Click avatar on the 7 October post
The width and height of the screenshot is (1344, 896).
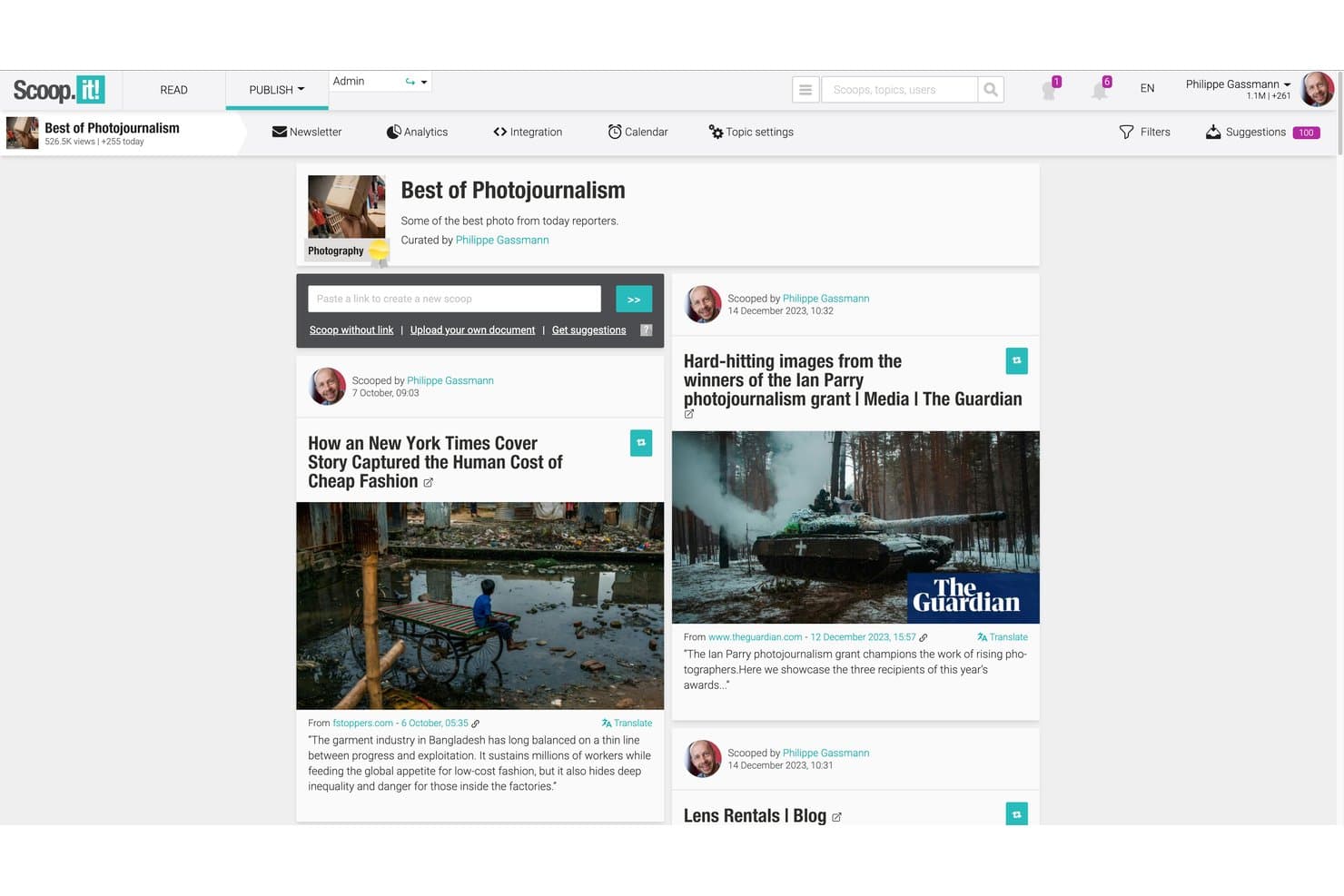[328, 386]
